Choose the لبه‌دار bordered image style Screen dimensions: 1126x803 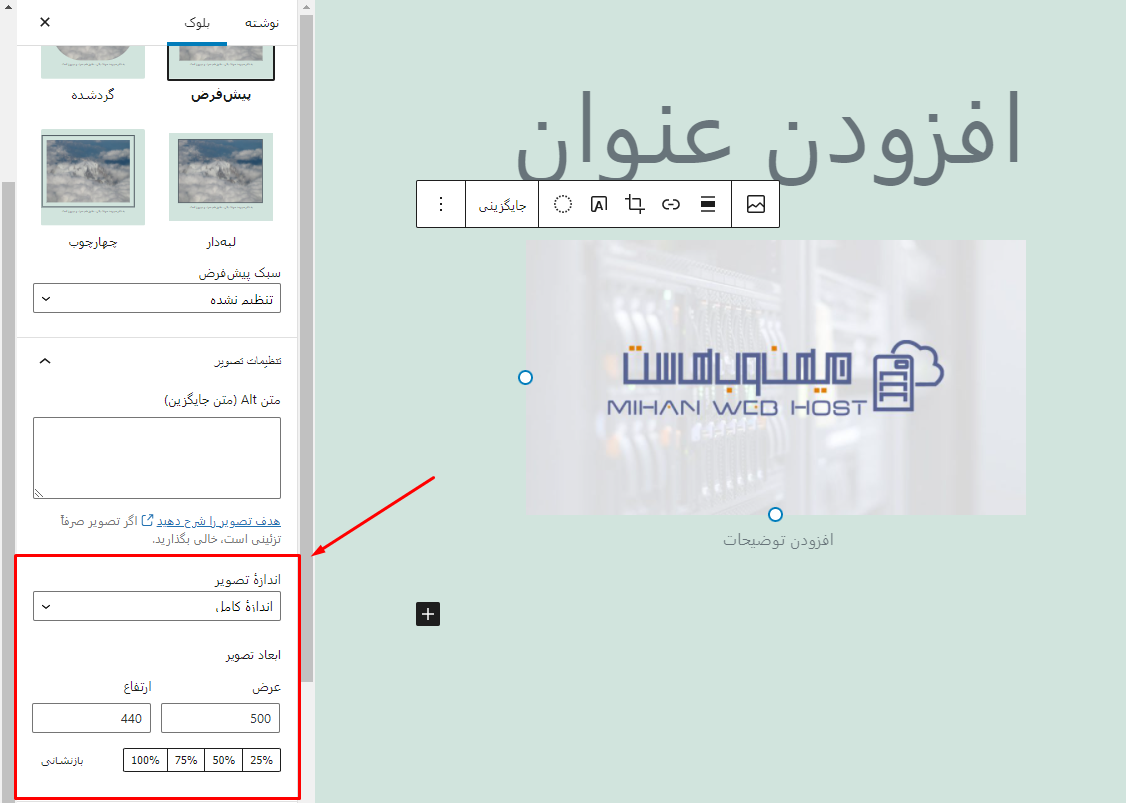(x=220, y=190)
